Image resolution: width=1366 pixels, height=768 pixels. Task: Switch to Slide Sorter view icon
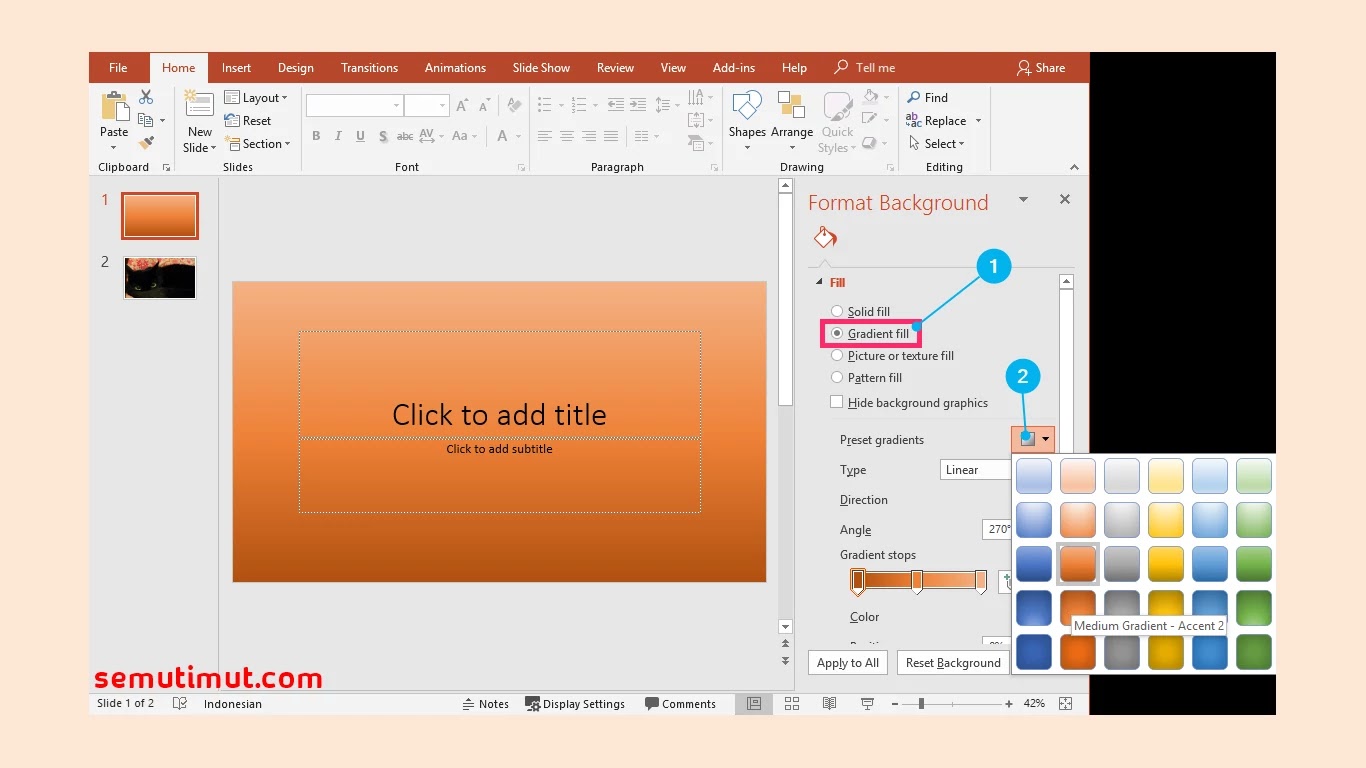pos(792,704)
